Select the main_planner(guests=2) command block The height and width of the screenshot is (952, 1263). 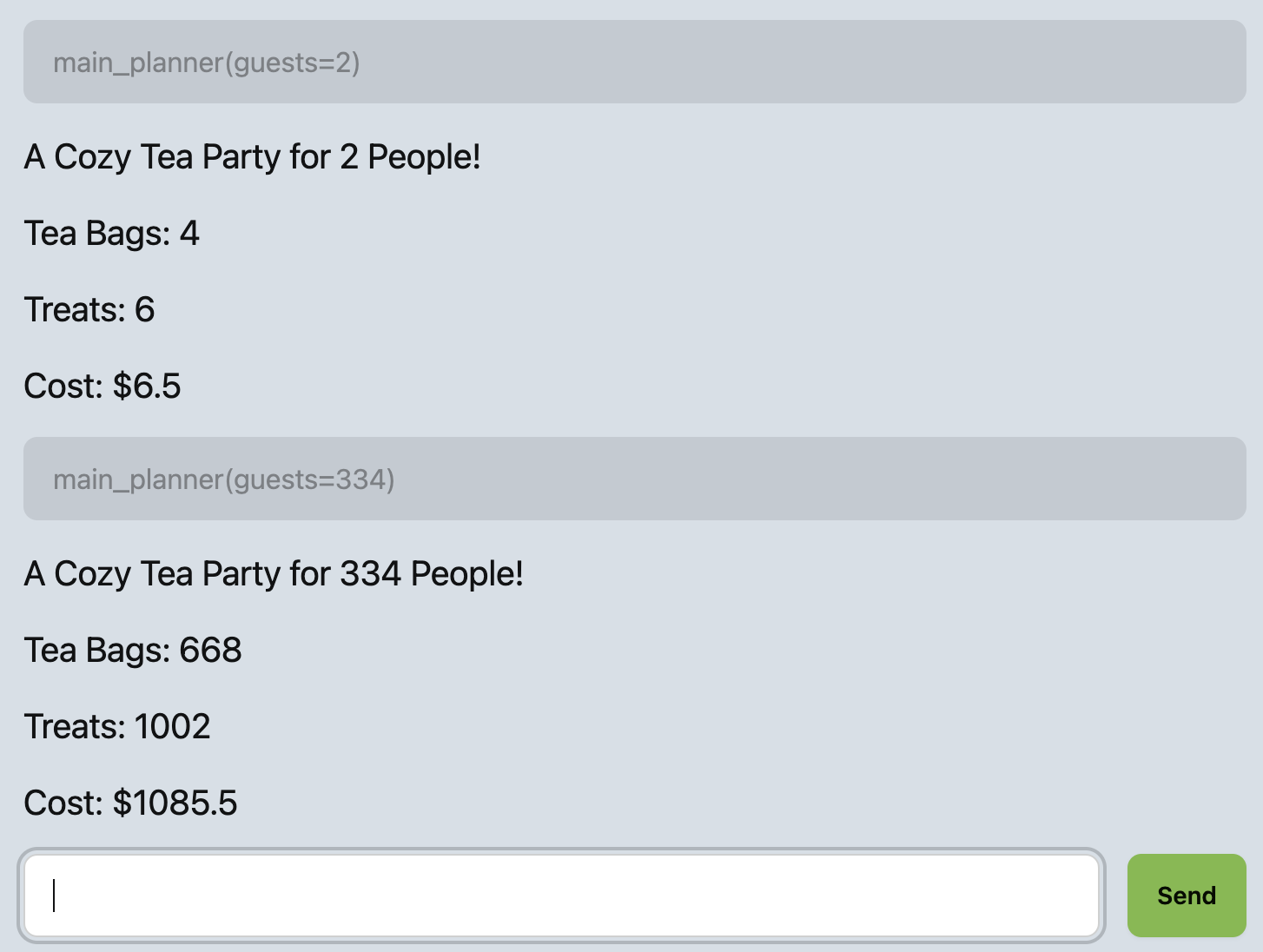point(634,63)
